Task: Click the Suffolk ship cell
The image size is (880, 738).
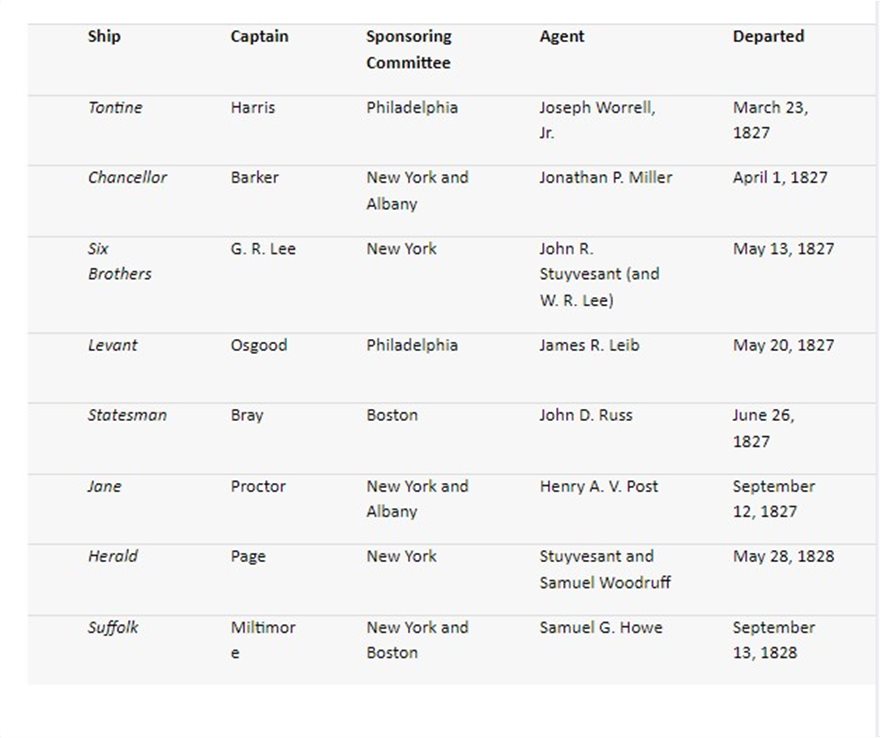Action: click(113, 627)
